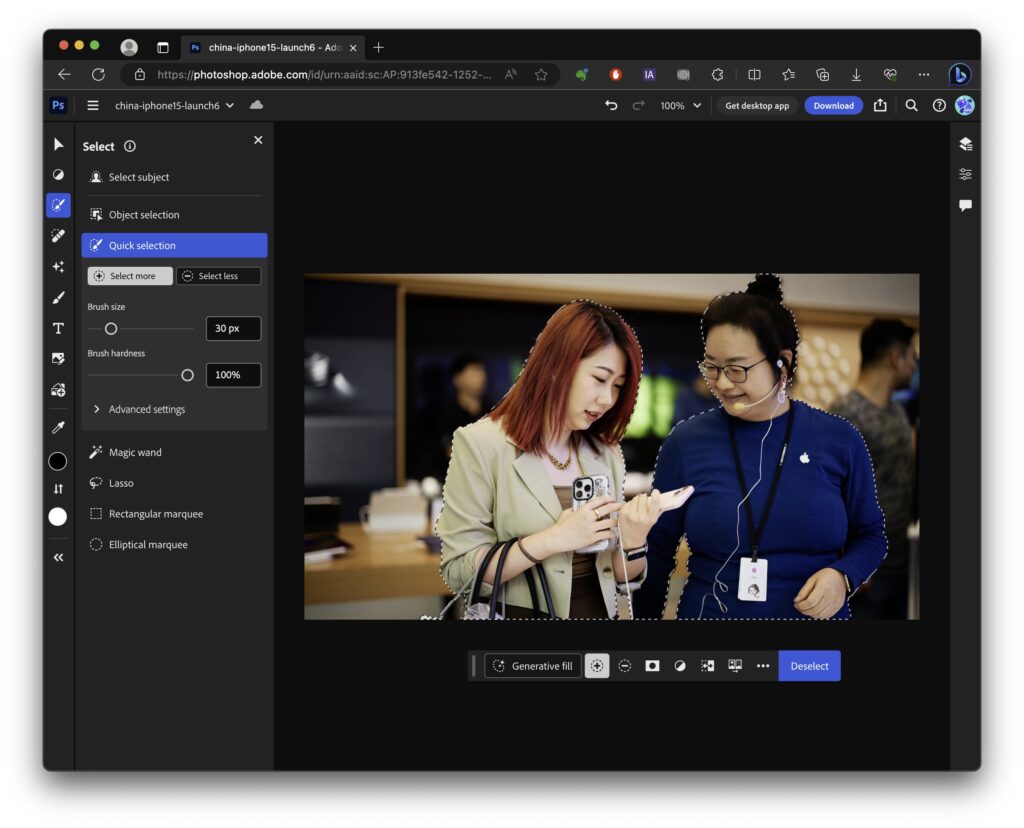Undo the last action

coord(611,105)
